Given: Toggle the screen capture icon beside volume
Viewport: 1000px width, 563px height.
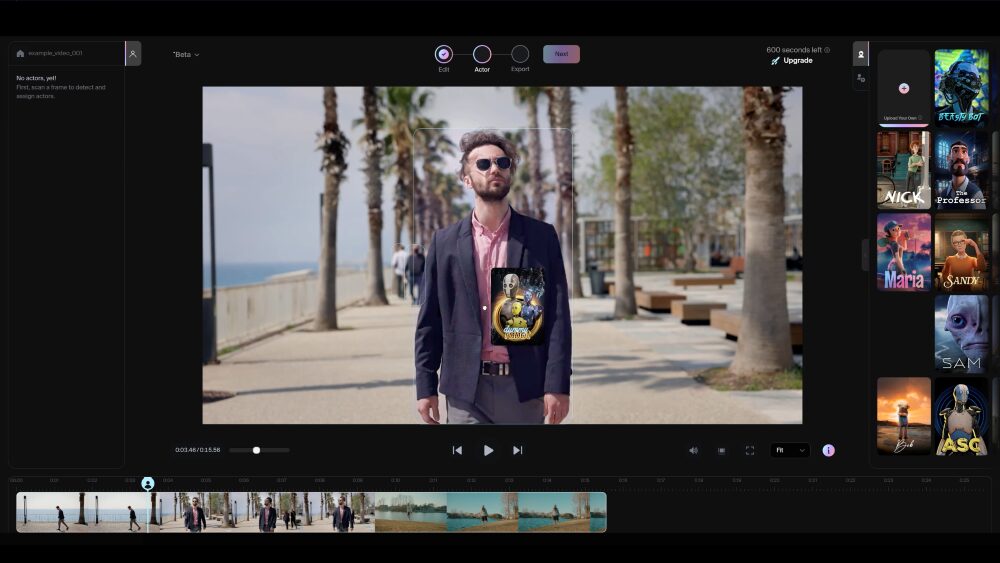Looking at the screenshot, I should pos(721,450).
